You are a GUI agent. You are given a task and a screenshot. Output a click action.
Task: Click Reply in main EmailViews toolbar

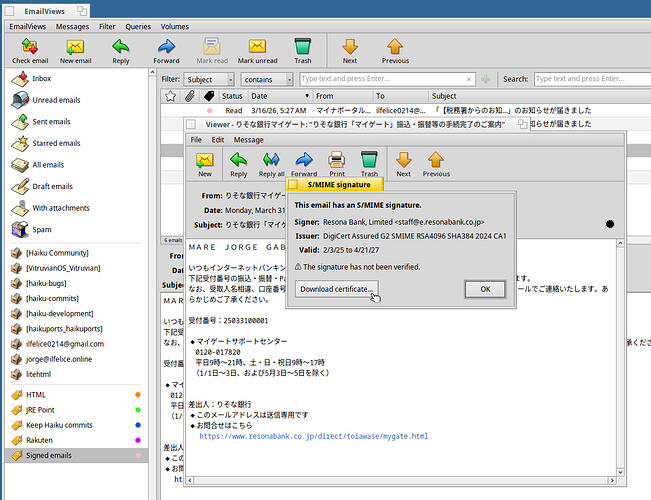click(120, 51)
